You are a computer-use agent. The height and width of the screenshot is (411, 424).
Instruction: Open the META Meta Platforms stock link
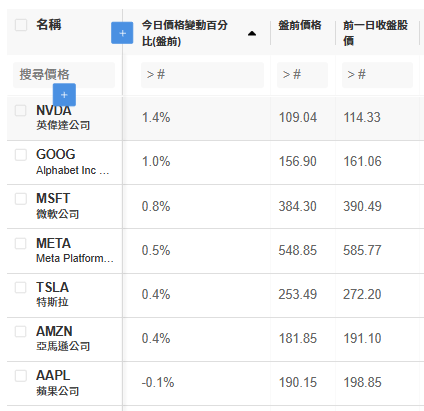75,250
